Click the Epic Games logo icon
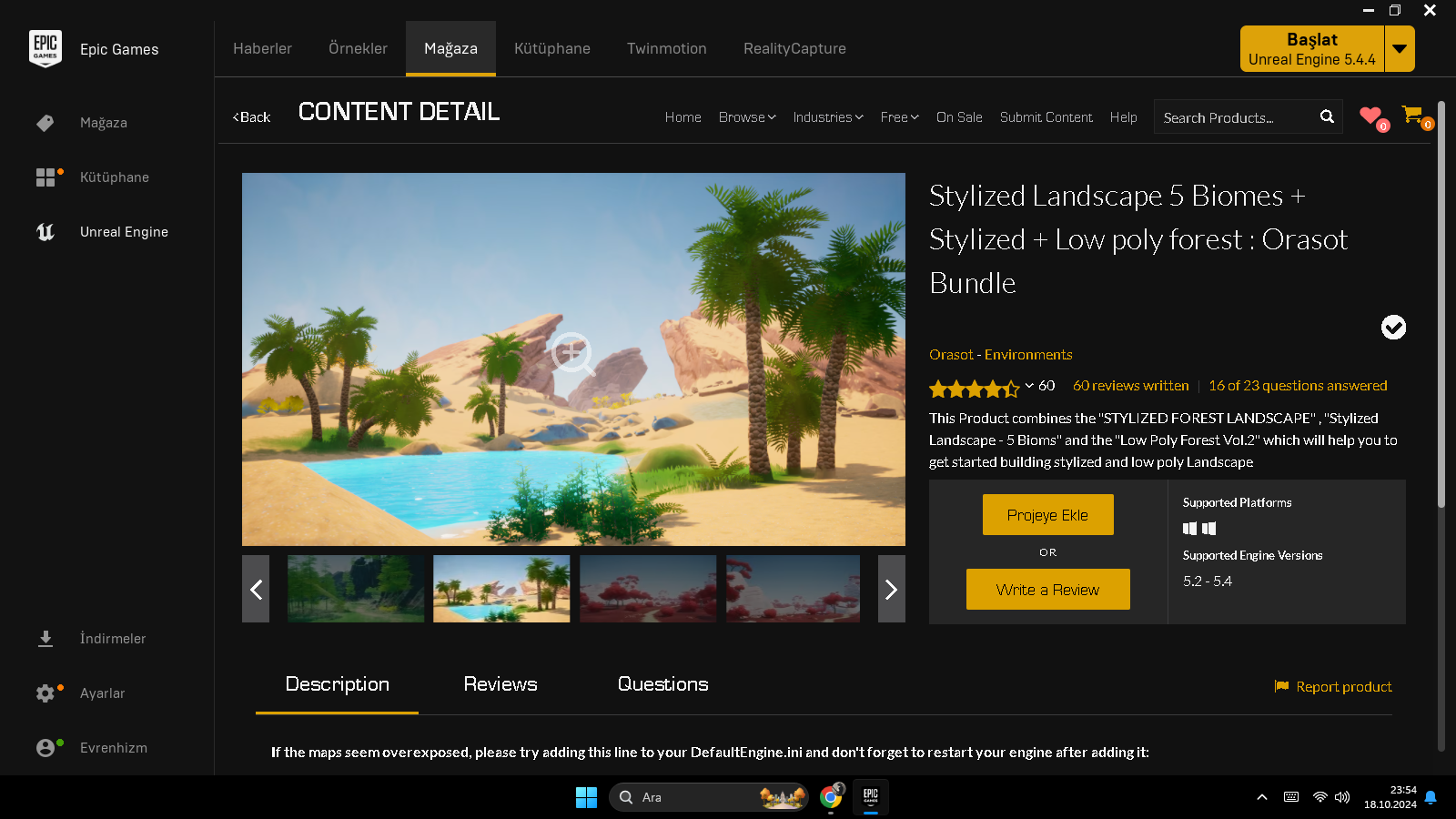1456x819 pixels. tap(45, 48)
